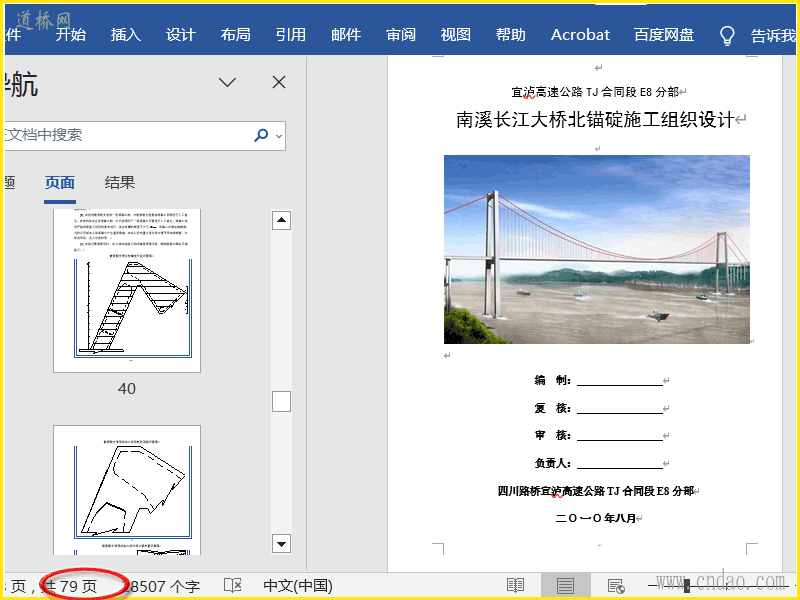Screen dimensions: 800x600
Task: Open the 百度网盘 ribbon tab
Action: [x=664, y=35]
